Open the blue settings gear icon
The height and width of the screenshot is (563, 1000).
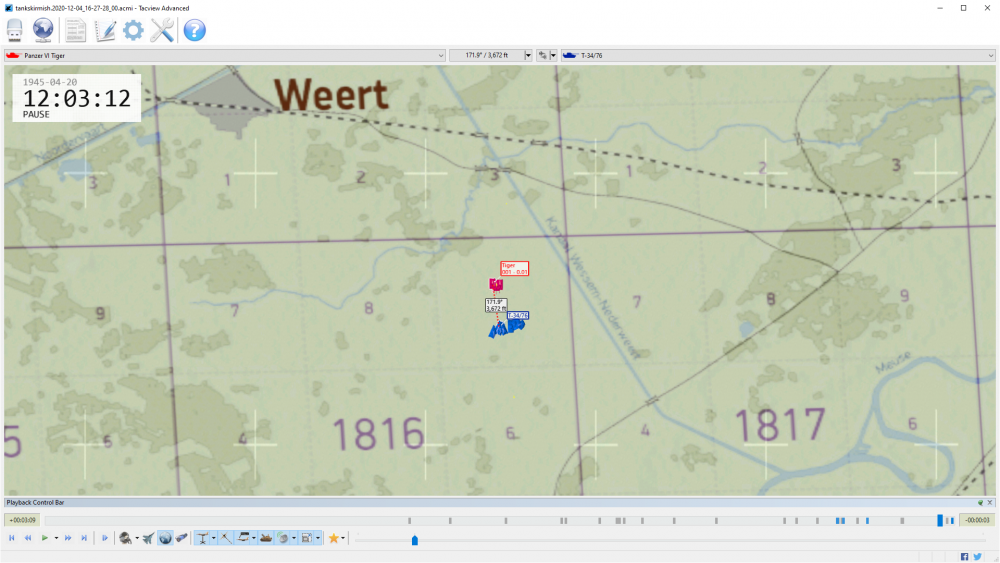[x=133, y=30]
